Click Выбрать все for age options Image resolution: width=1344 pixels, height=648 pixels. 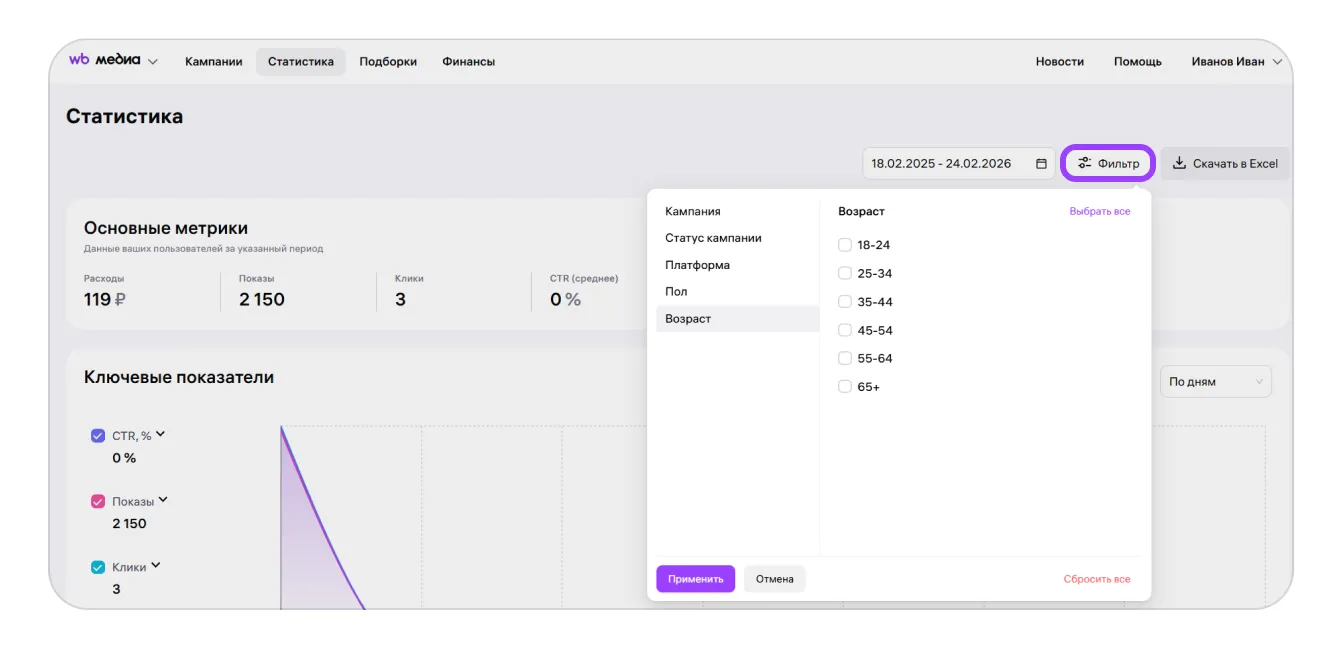[1099, 212]
